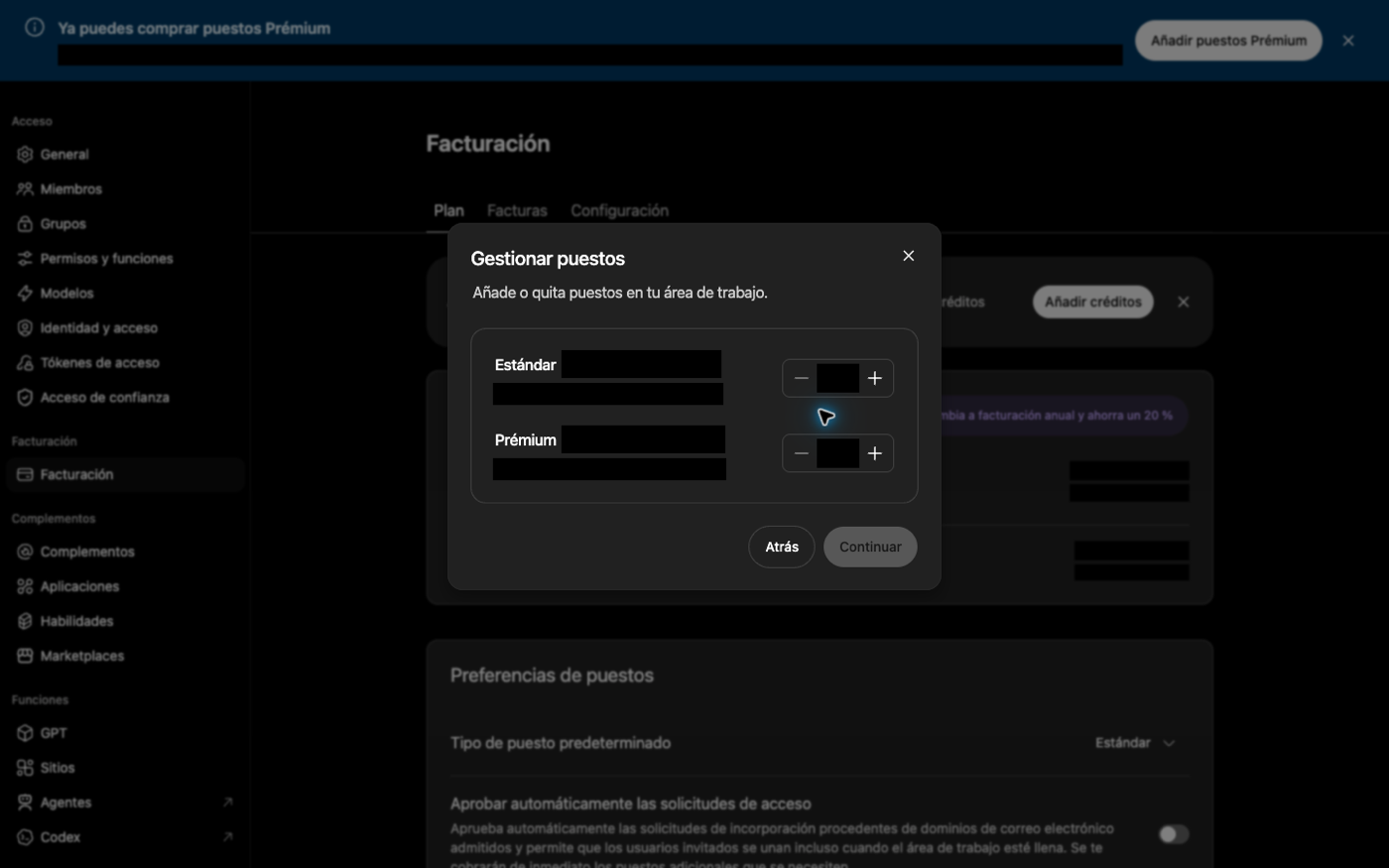Click the Facturación page heading
This screenshot has width=1389, height=868.
pos(487,144)
